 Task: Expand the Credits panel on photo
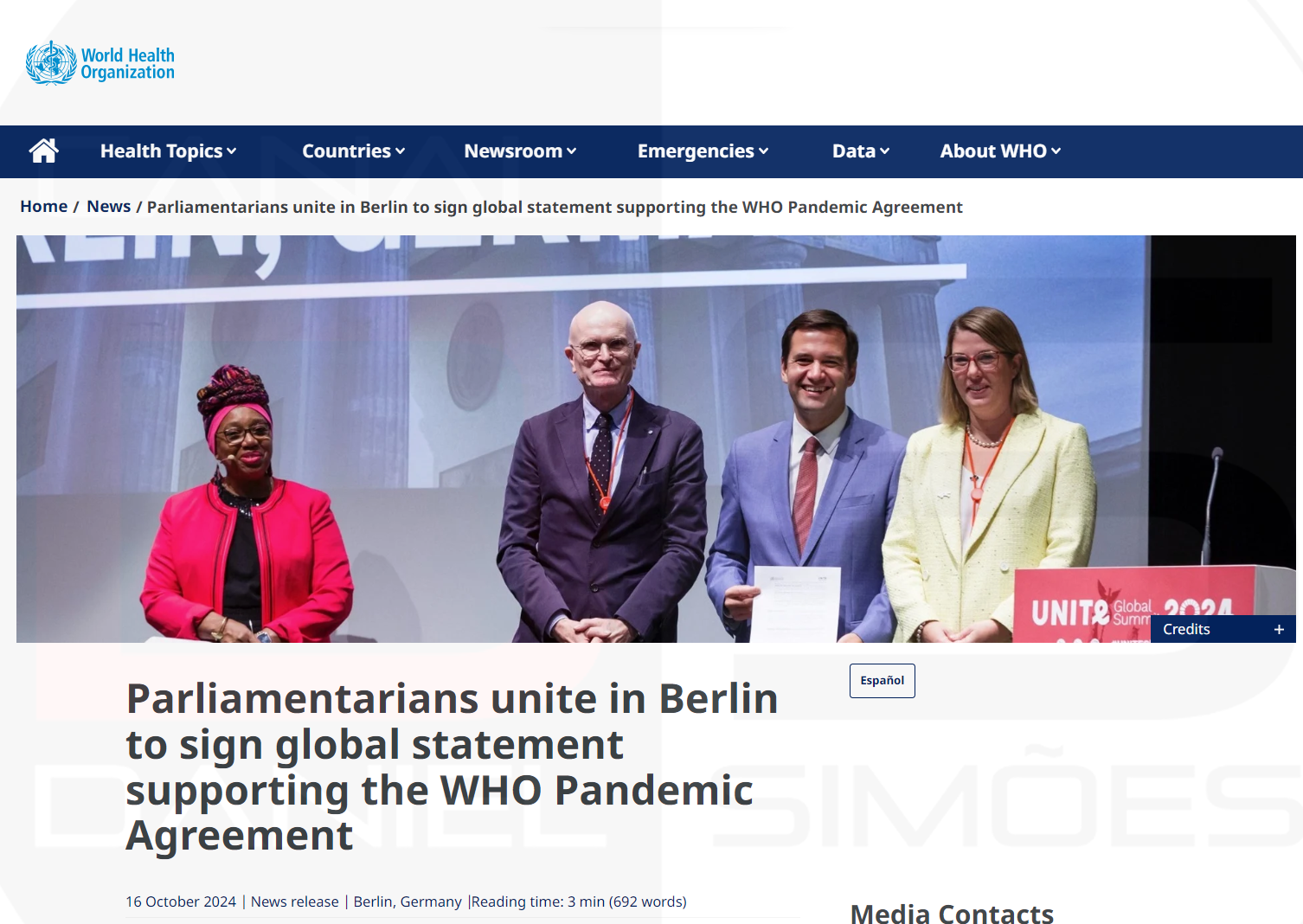click(1223, 629)
